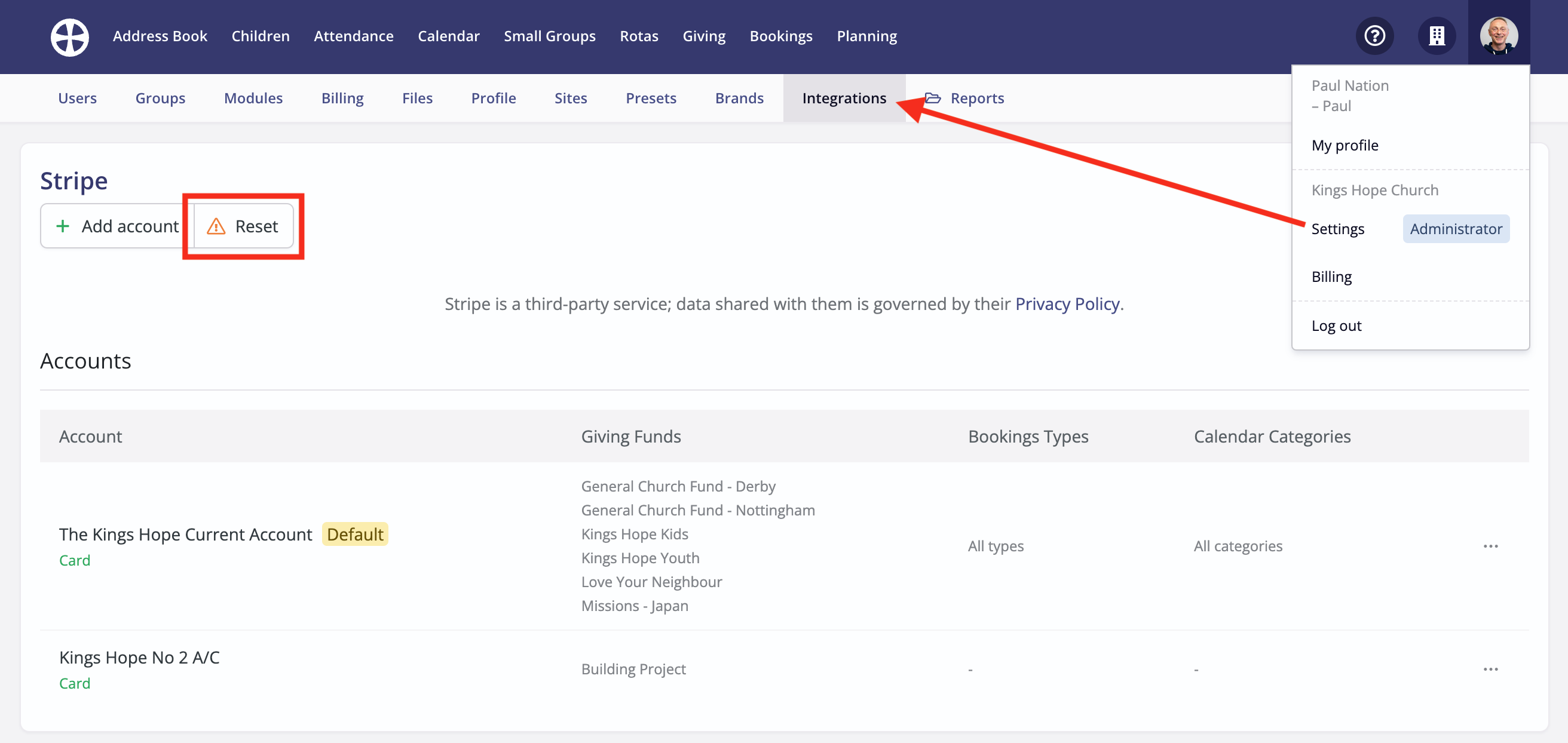Open the help question mark icon
Screen dimensions: 1568x743
(x=1374, y=36)
